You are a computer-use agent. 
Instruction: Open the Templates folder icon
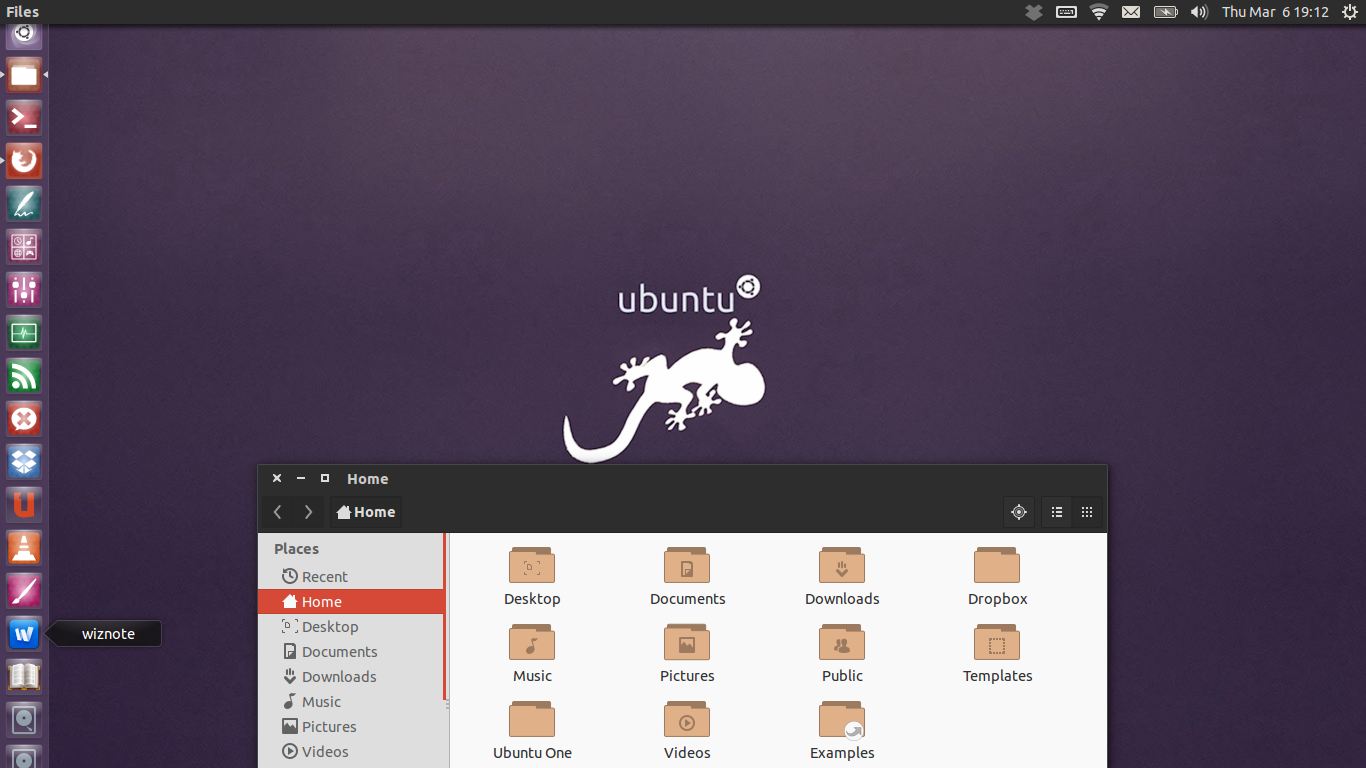pyautogui.click(x=997, y=643)
